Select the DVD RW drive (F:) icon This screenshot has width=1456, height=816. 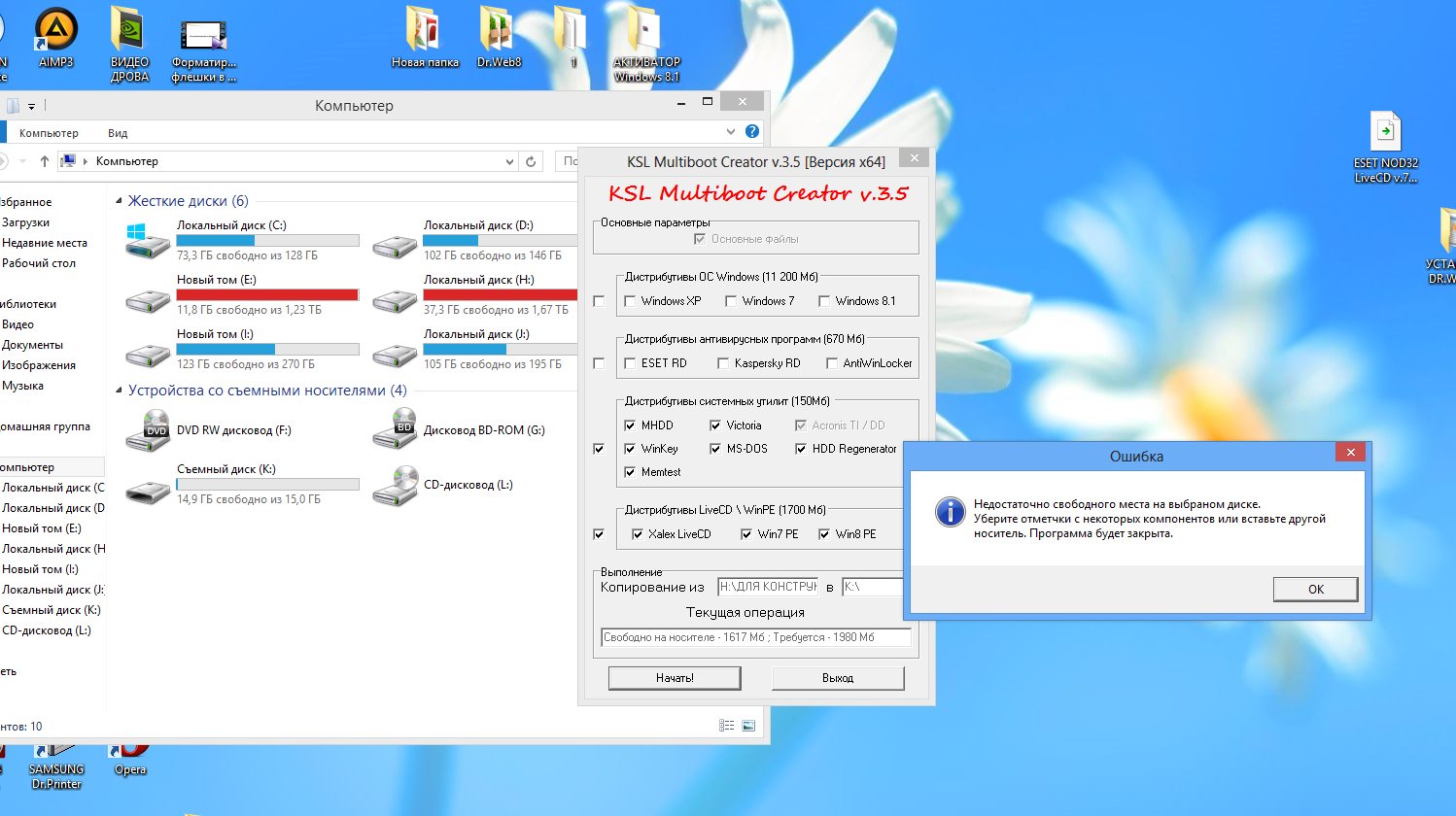click(148, 431)
